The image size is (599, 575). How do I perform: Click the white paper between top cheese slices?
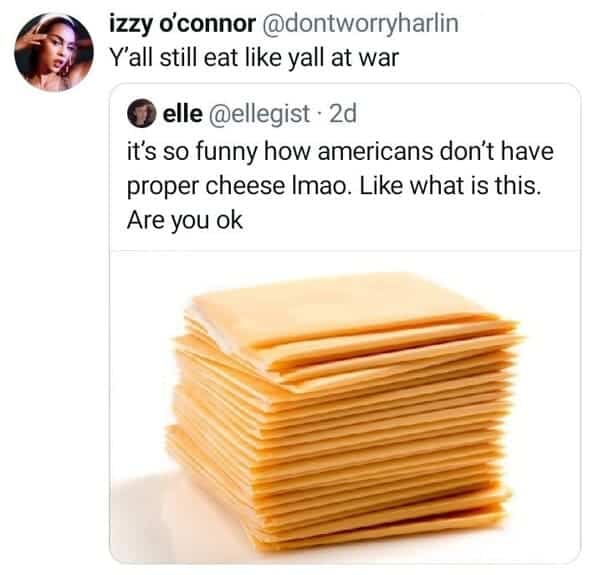pos(225,336)
